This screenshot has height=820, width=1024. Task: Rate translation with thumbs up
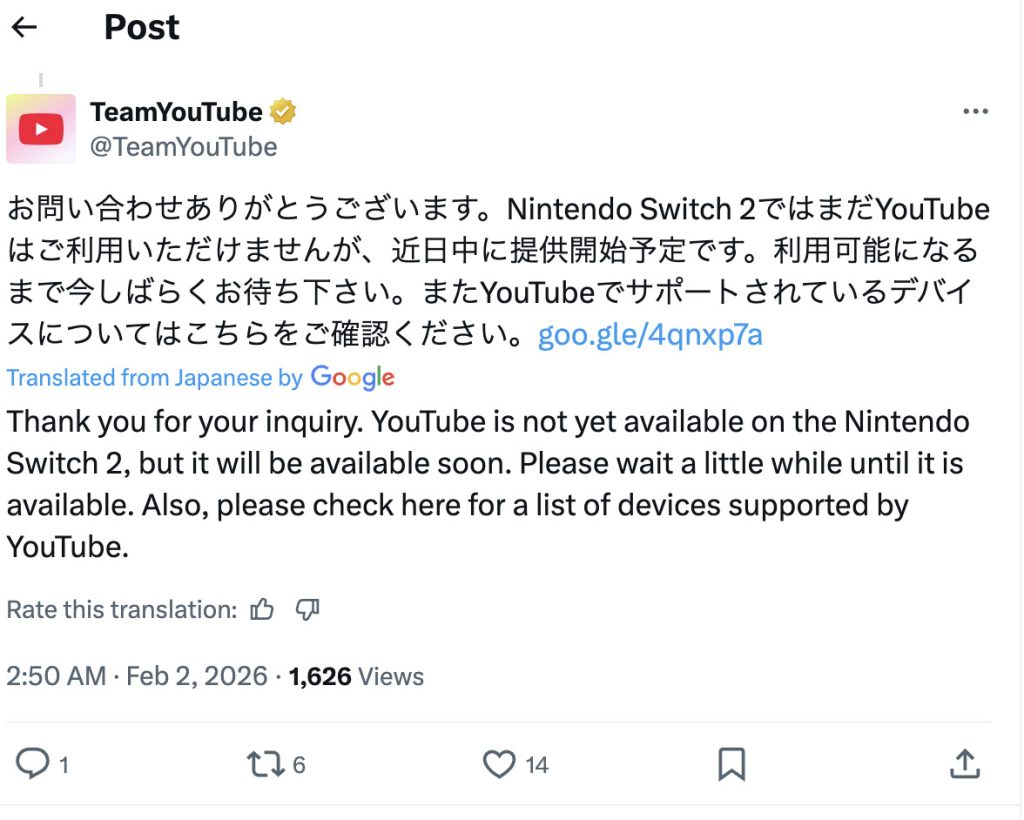[x=262, y=609]
